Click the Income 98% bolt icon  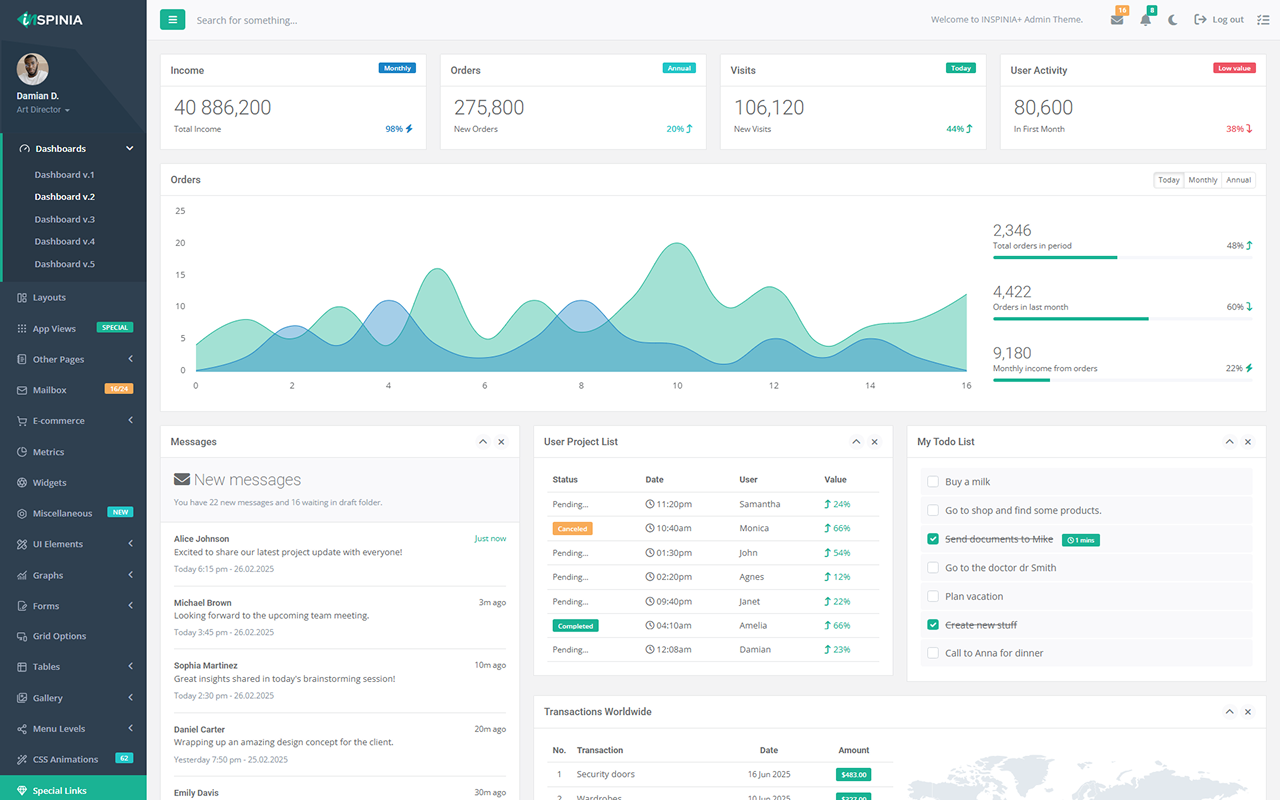tap(409, 129)
